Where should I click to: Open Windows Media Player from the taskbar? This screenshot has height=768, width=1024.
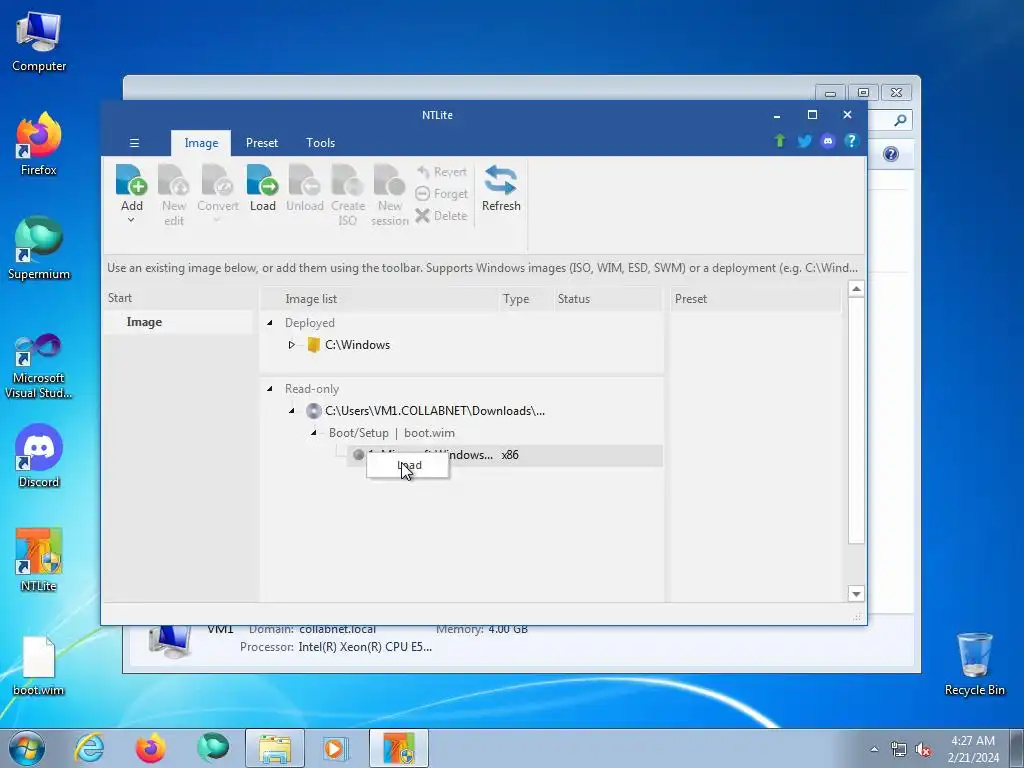coord(336,748)
